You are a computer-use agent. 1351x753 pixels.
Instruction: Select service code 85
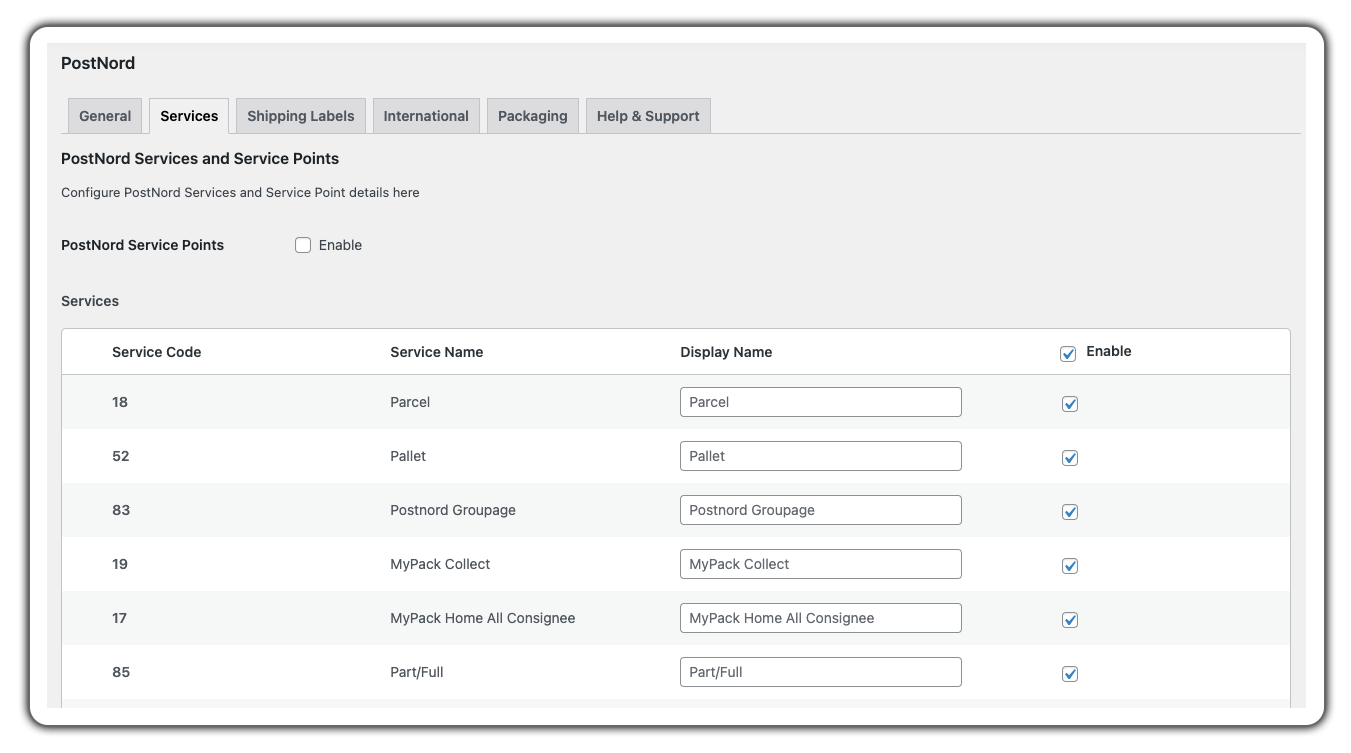pos(121,672)
